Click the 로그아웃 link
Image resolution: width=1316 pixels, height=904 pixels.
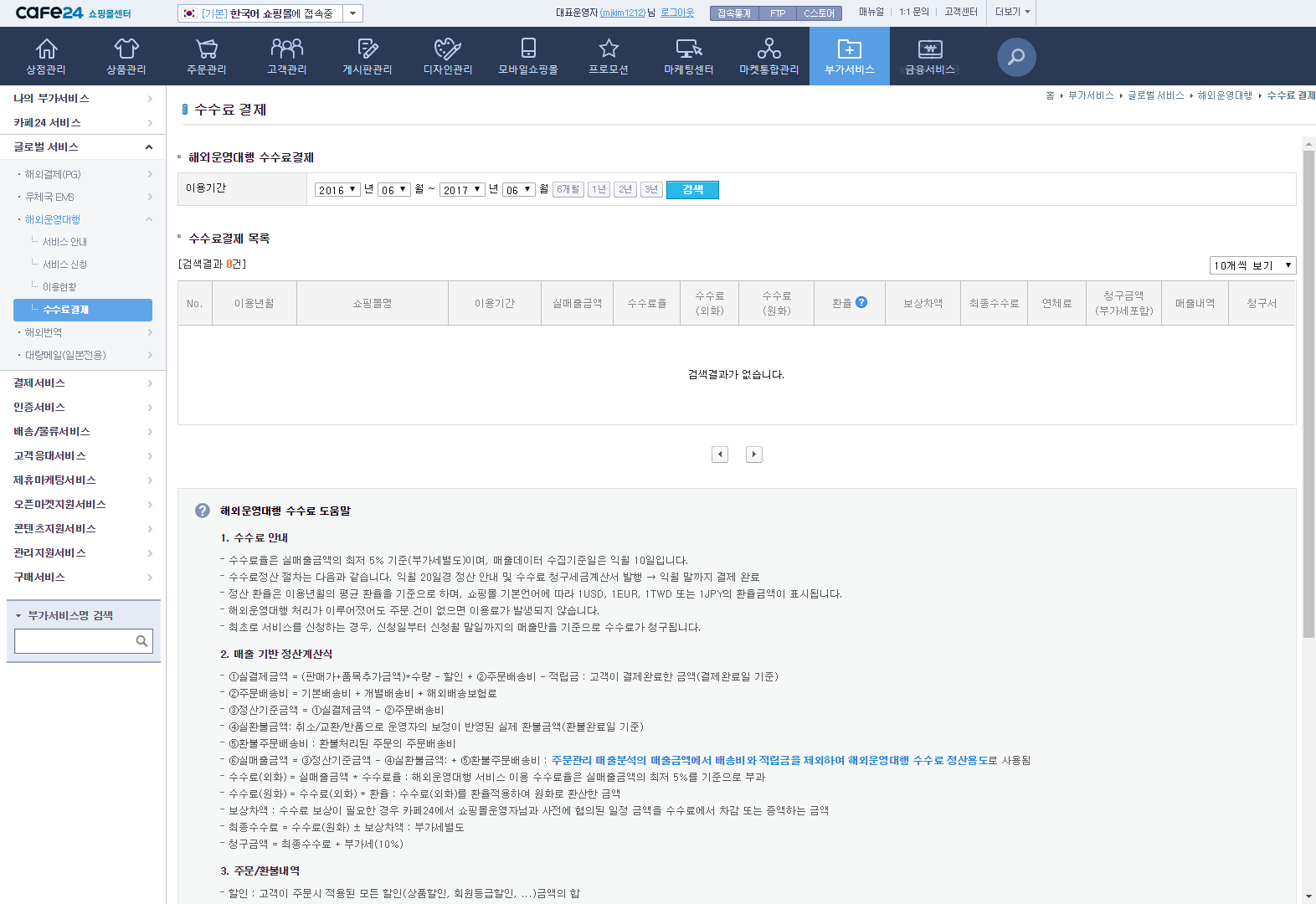[677, 13]
